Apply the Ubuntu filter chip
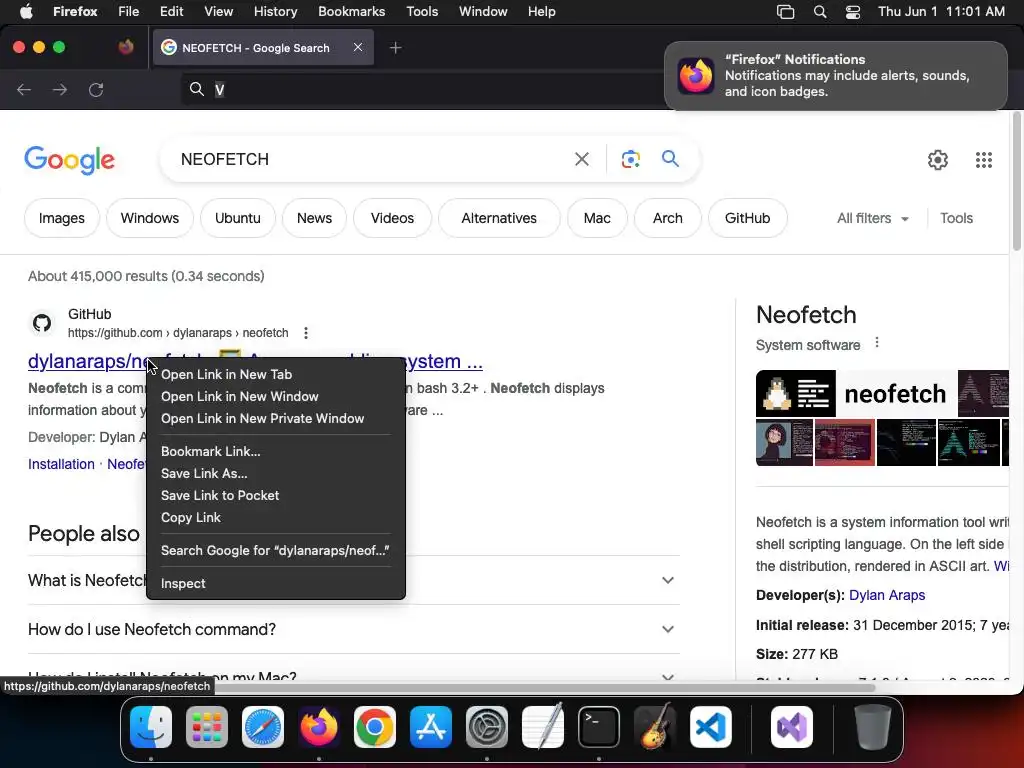The height and width of the screenshot is (768, 1024). (x=238, y=218)
